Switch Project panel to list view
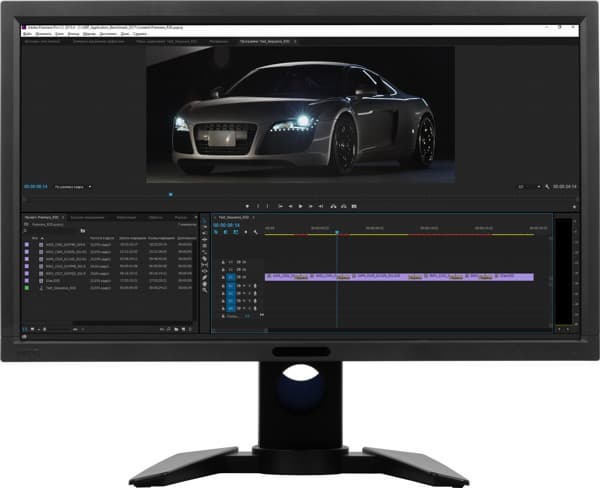The image size is (600, 488). tap(25, 329)
